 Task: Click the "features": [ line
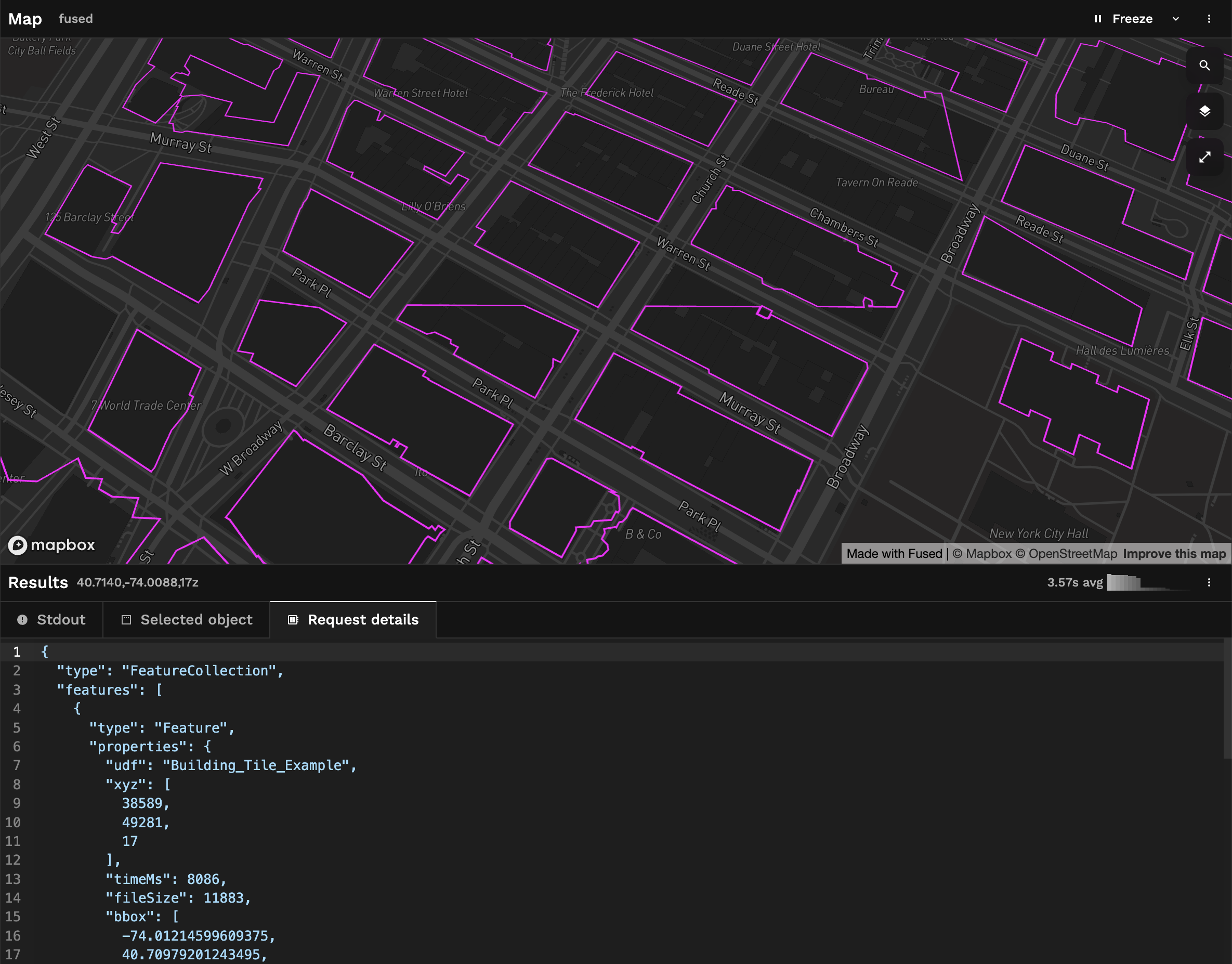110,689
